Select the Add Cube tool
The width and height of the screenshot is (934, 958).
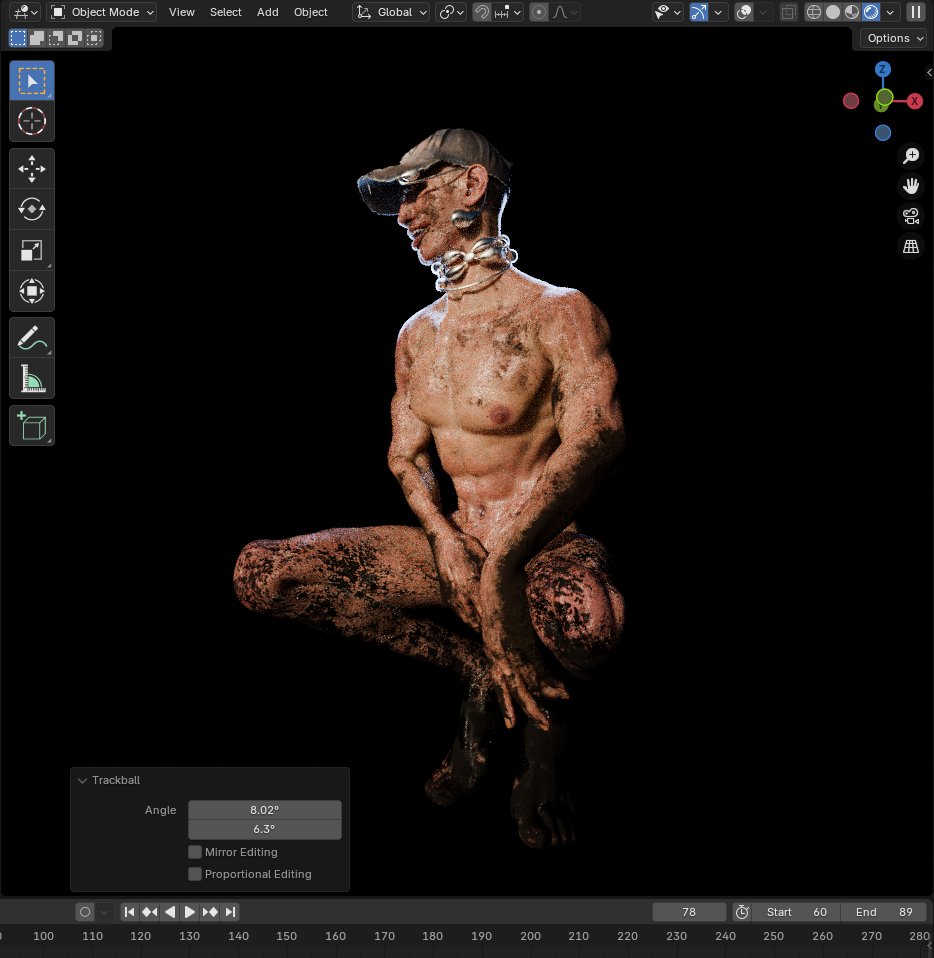(32, 426)
